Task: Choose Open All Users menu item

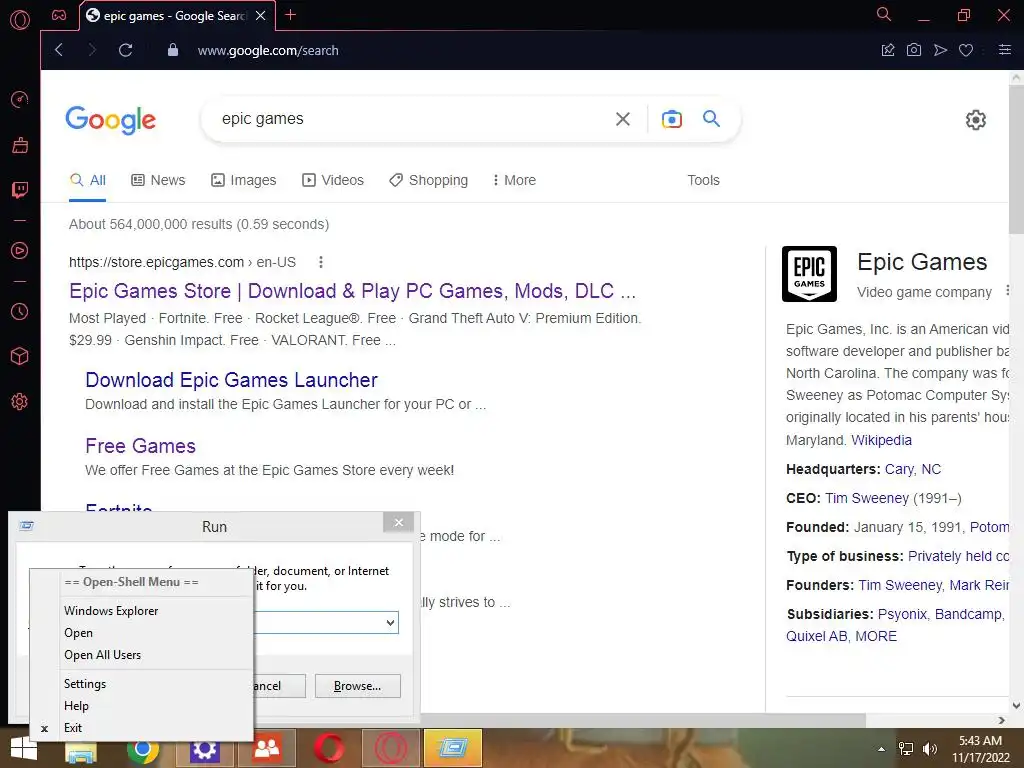Action: (103, 655)
